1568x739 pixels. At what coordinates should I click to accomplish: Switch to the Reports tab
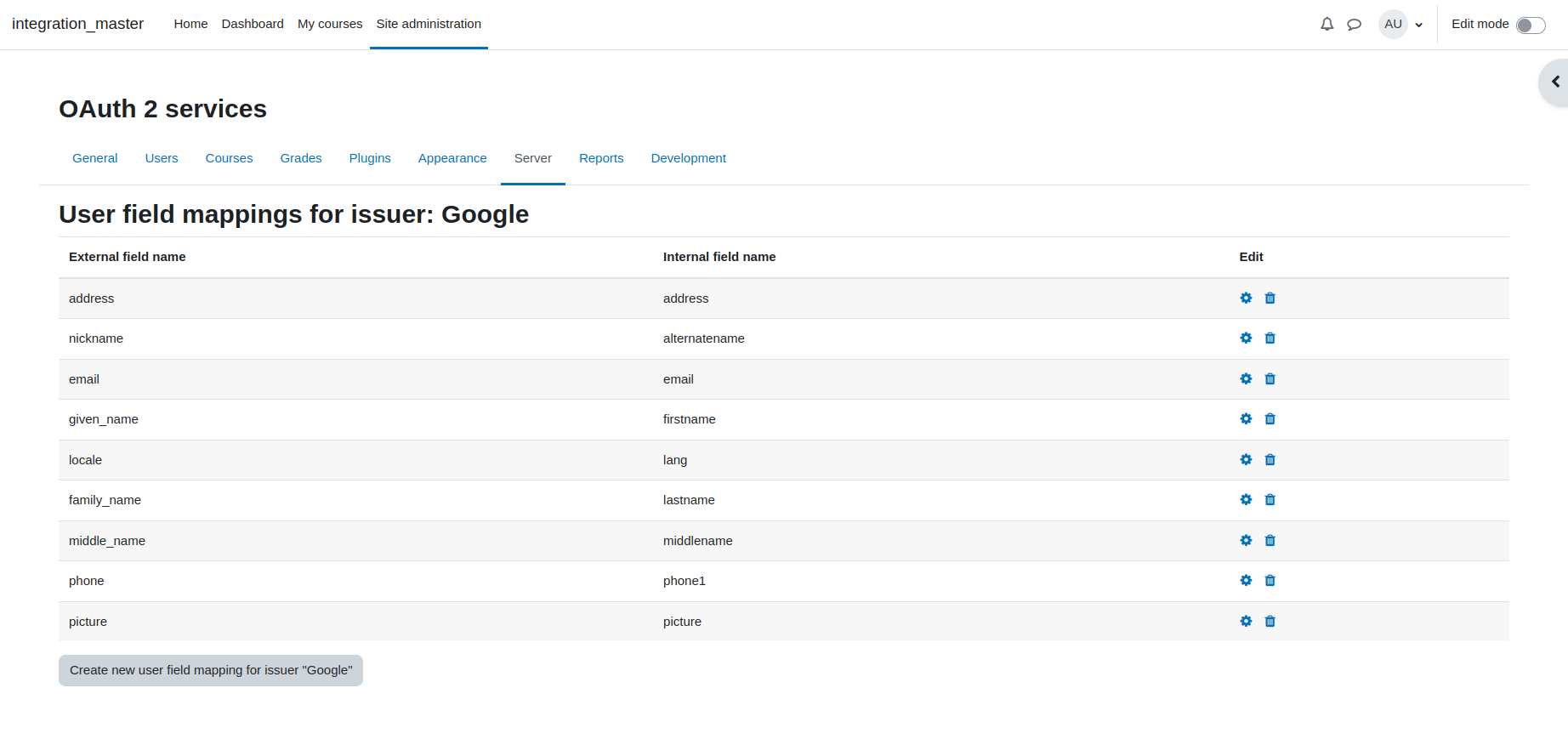601,158
